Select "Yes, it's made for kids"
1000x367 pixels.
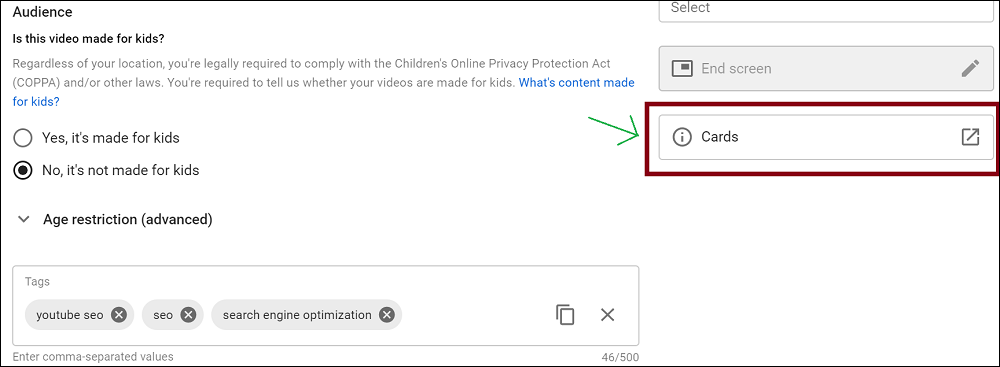[23, 138]
